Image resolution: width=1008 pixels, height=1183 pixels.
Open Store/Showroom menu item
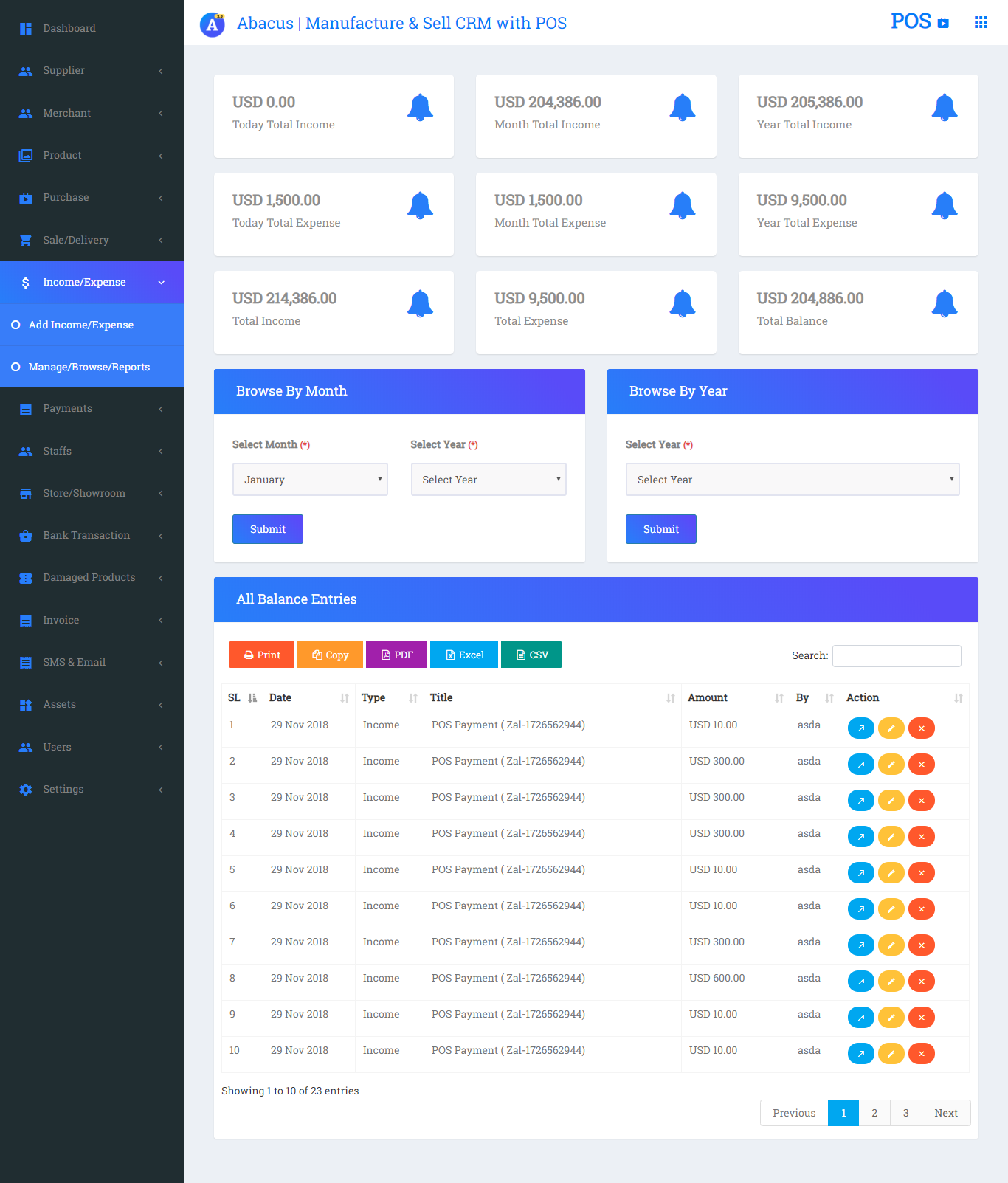pos(92,493)
